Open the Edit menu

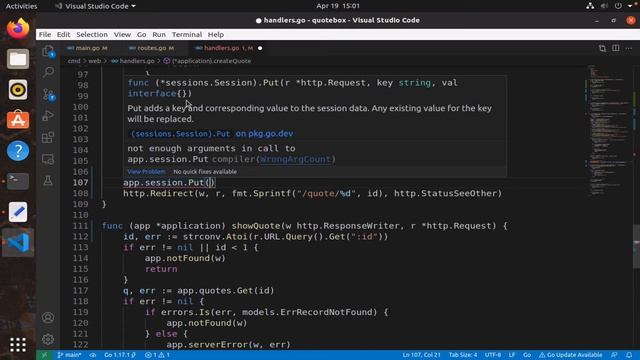click(x=63, y=35)
